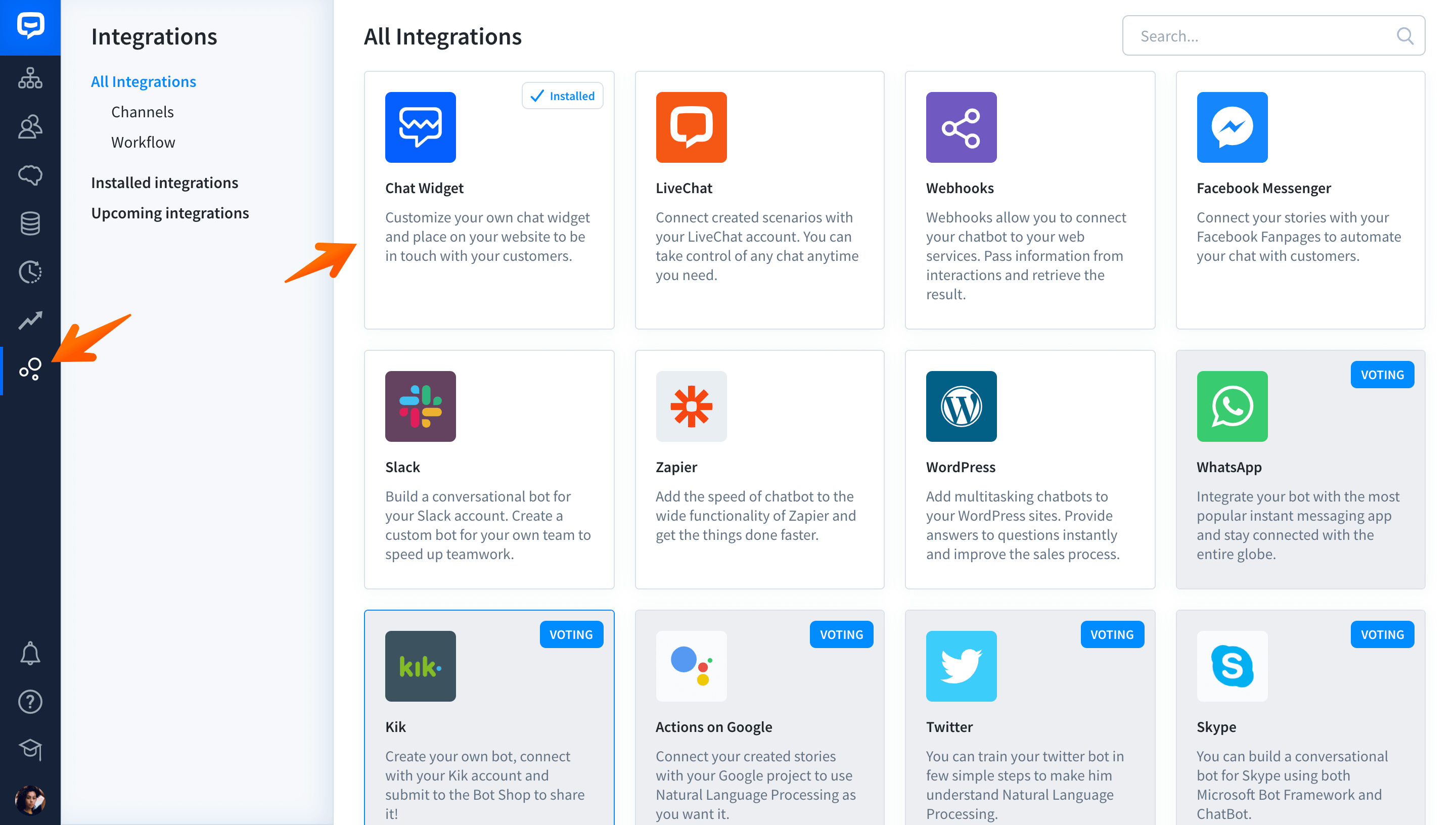Open the Chat Widget card title
The width and height of the screenshot is (1456, 825).
[x=424, y=188]
